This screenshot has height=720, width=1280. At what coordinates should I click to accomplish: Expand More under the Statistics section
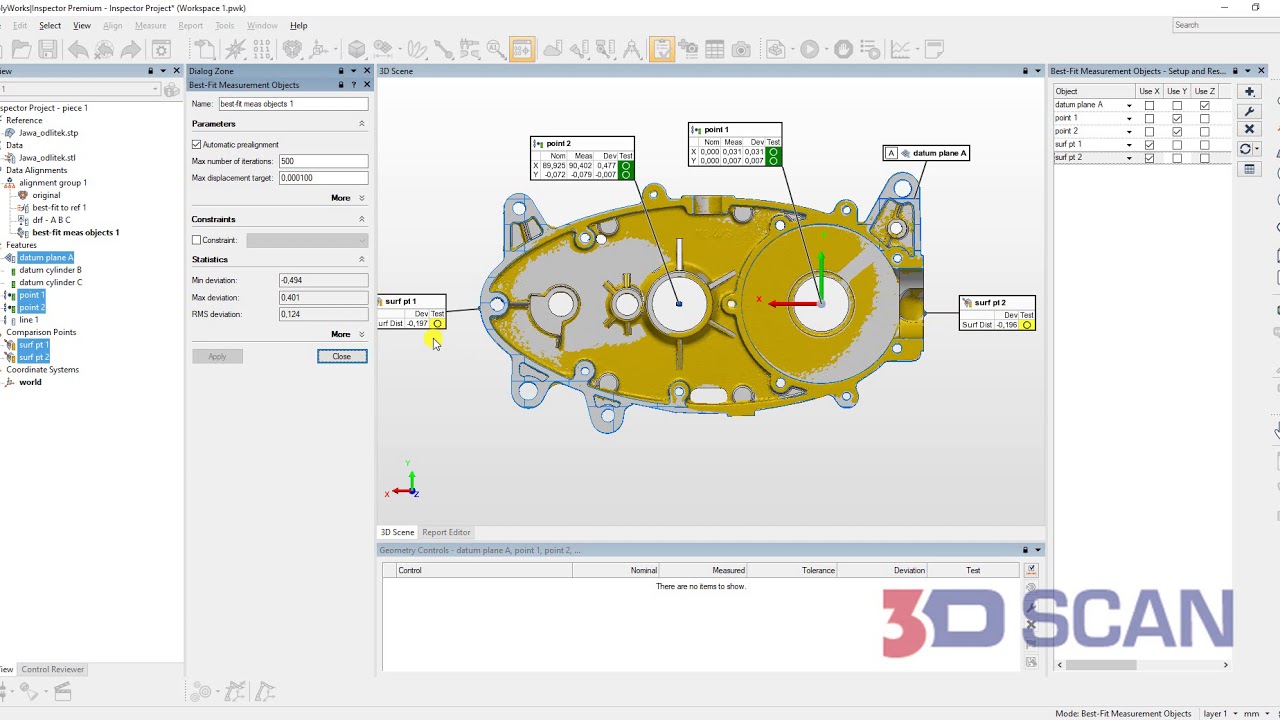pos(341,333)
